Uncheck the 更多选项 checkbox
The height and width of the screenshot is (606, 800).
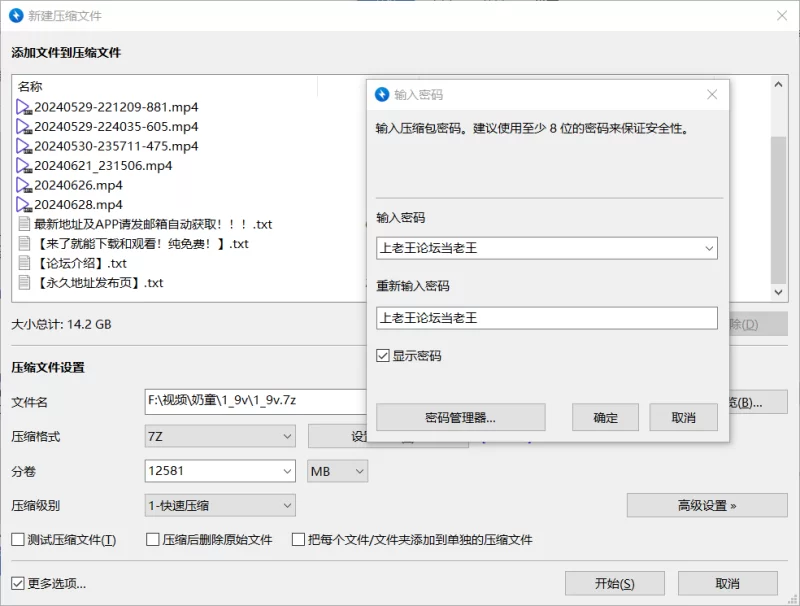click(18, 583)
